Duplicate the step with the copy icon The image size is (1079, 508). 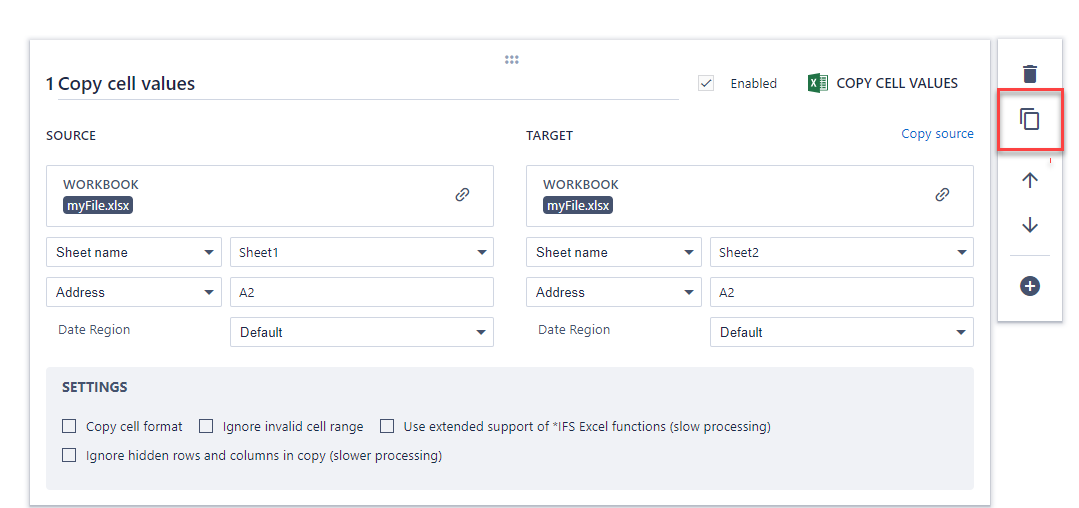click(1030, 120)
